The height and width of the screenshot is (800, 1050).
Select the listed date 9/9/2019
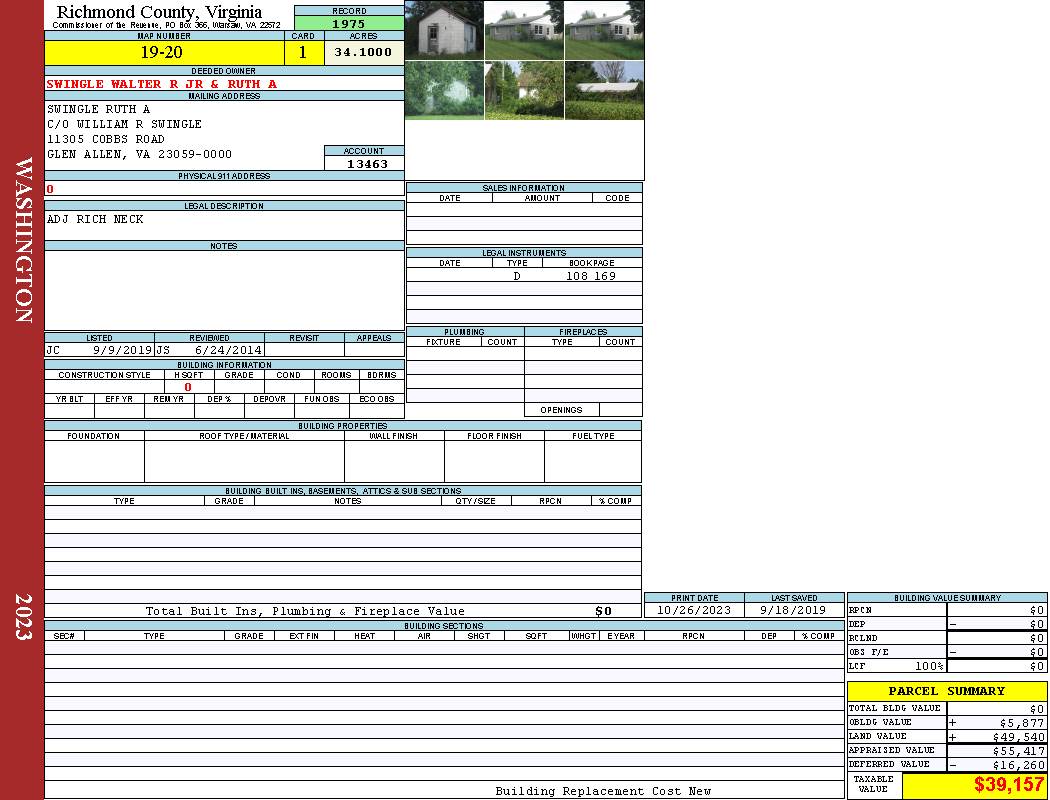click(x=122, y=351)
